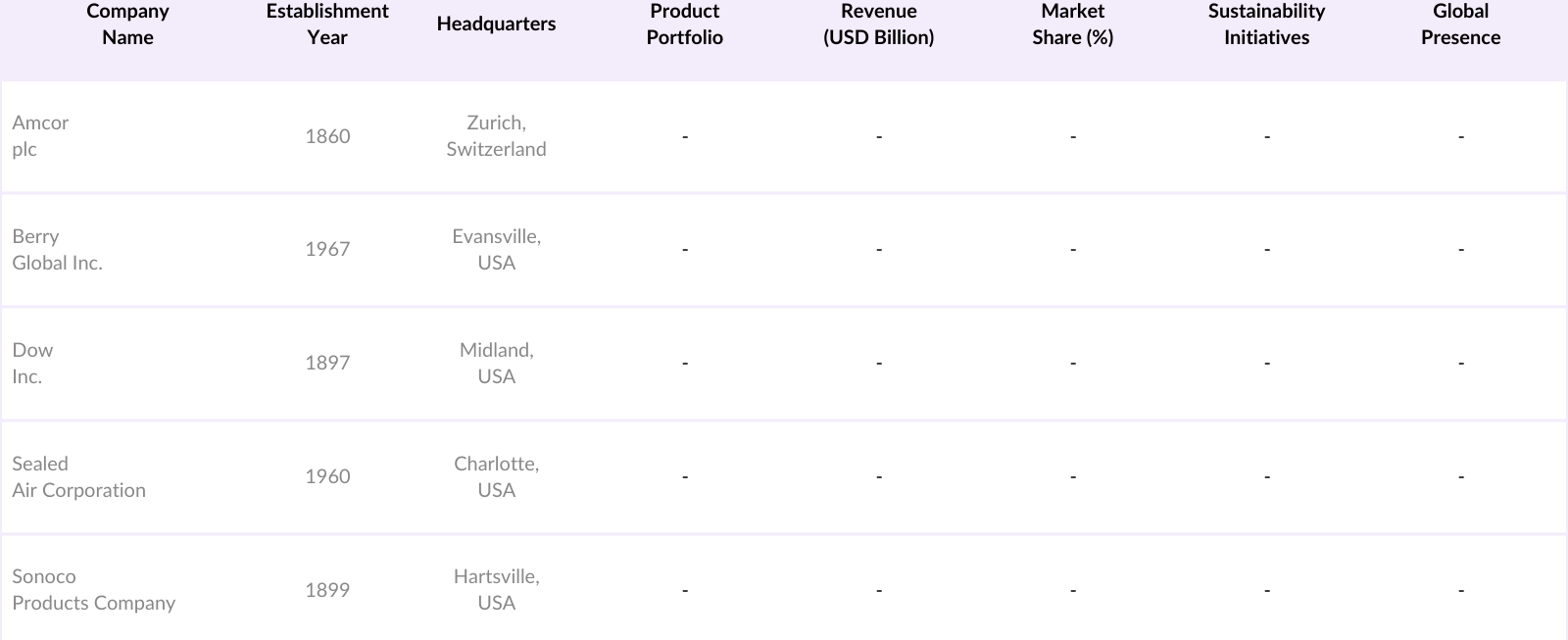Click the 1897 establishment year cell
The width and height of the screenshot is (1568, 640).
point(327,364)
